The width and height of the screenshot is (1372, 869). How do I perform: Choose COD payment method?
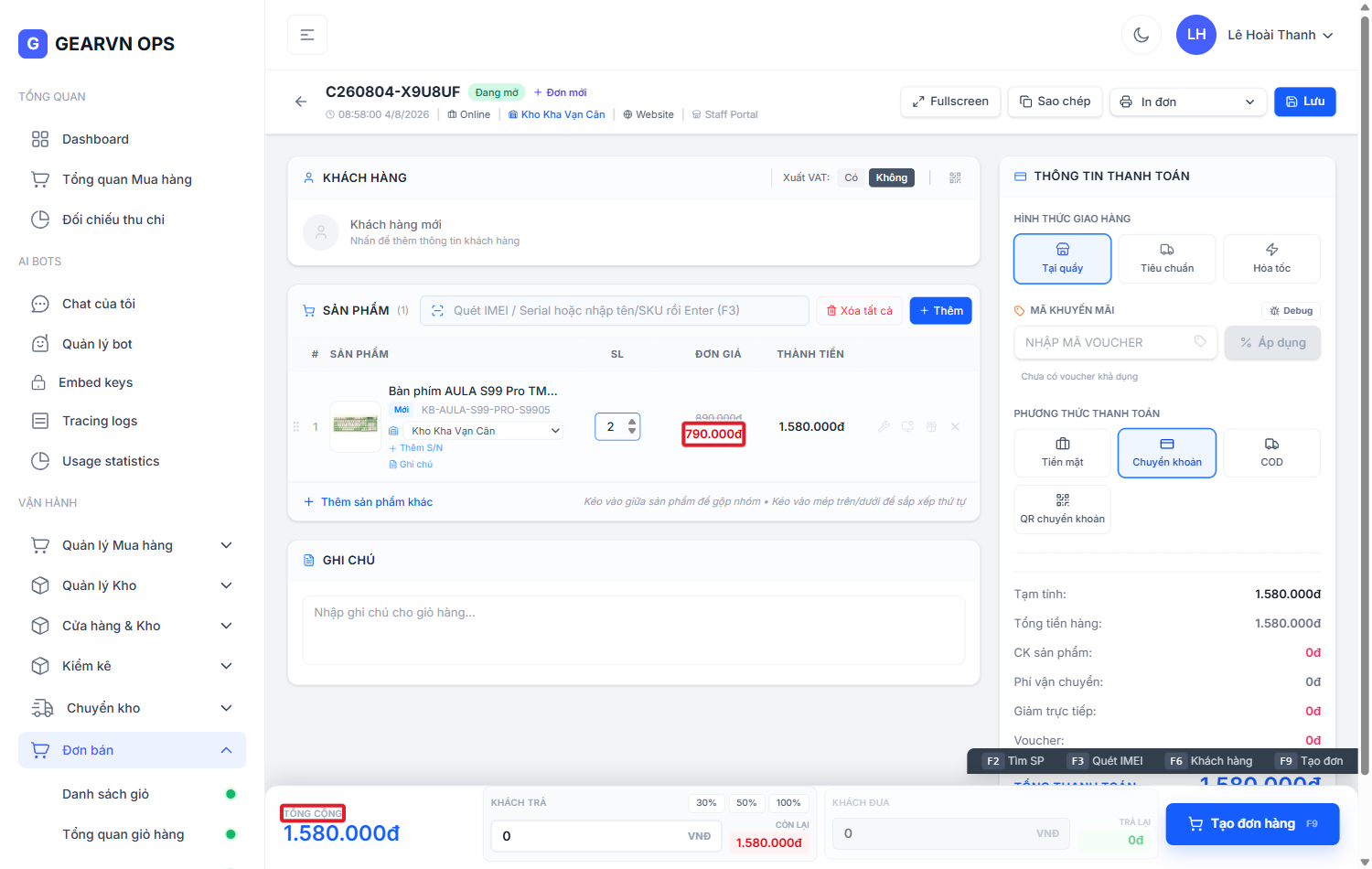(1271, 453)
